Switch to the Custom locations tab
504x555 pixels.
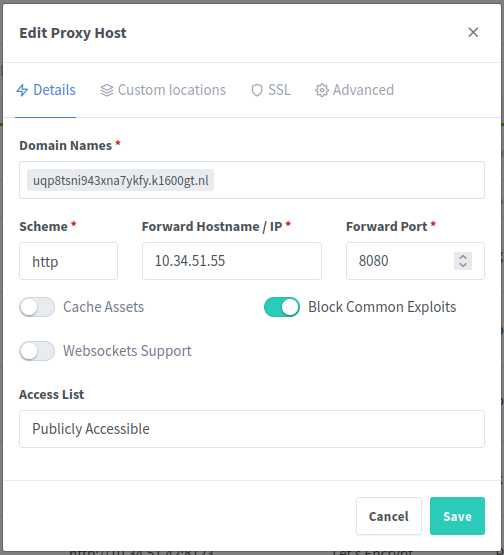[163, 90]
